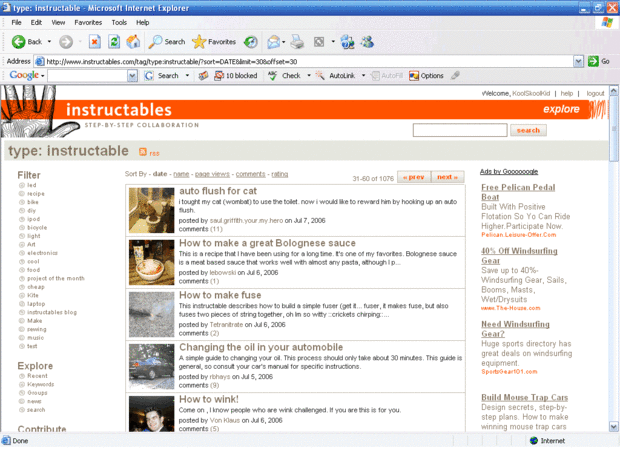Click the Google toolbar logo
This screenshot has height=465, width=620.
click(x=24, y=75)
